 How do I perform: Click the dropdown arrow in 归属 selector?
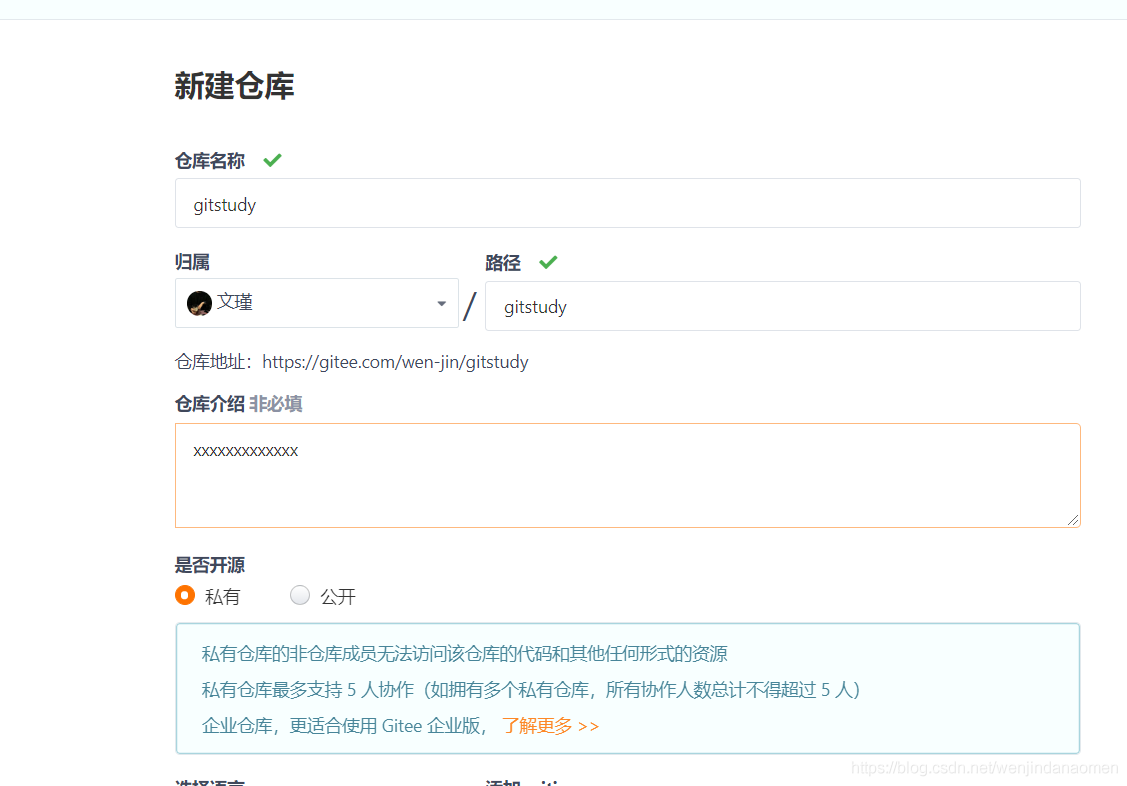441,304
